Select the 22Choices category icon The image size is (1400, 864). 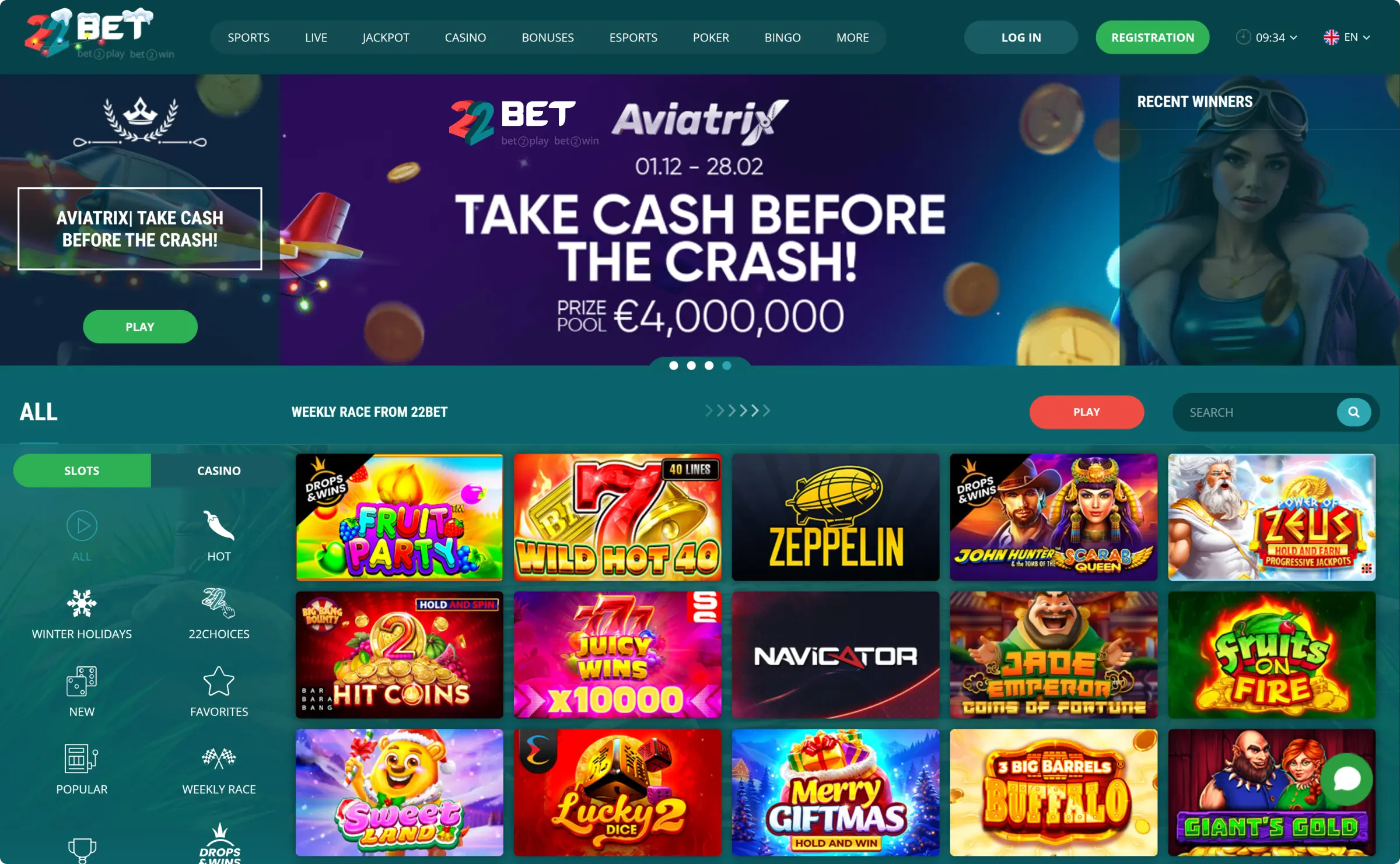[x=219, y=603]
